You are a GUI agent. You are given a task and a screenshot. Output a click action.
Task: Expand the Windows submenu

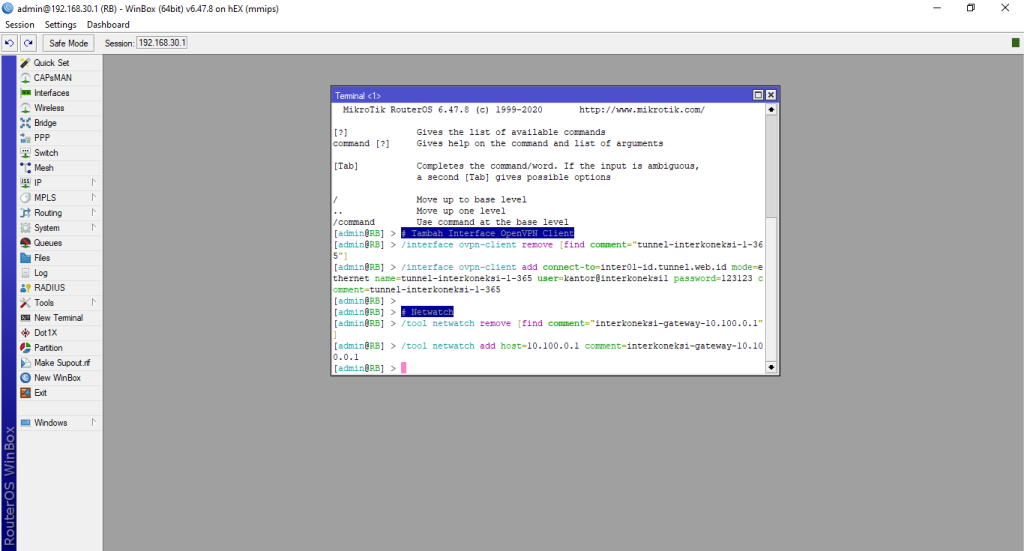click(93, 423)
